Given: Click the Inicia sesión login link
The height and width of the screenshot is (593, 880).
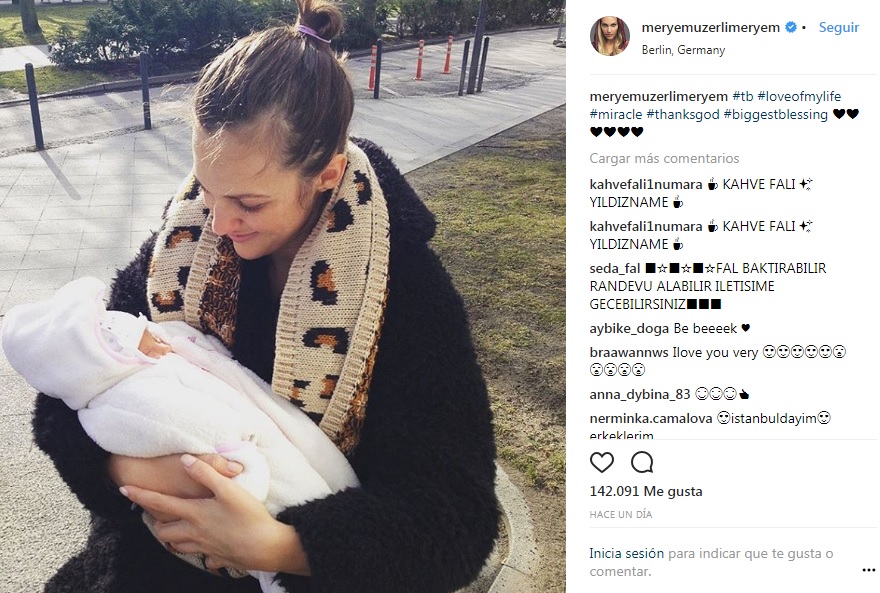Looking at the screenshot, I should coord(626,554).
